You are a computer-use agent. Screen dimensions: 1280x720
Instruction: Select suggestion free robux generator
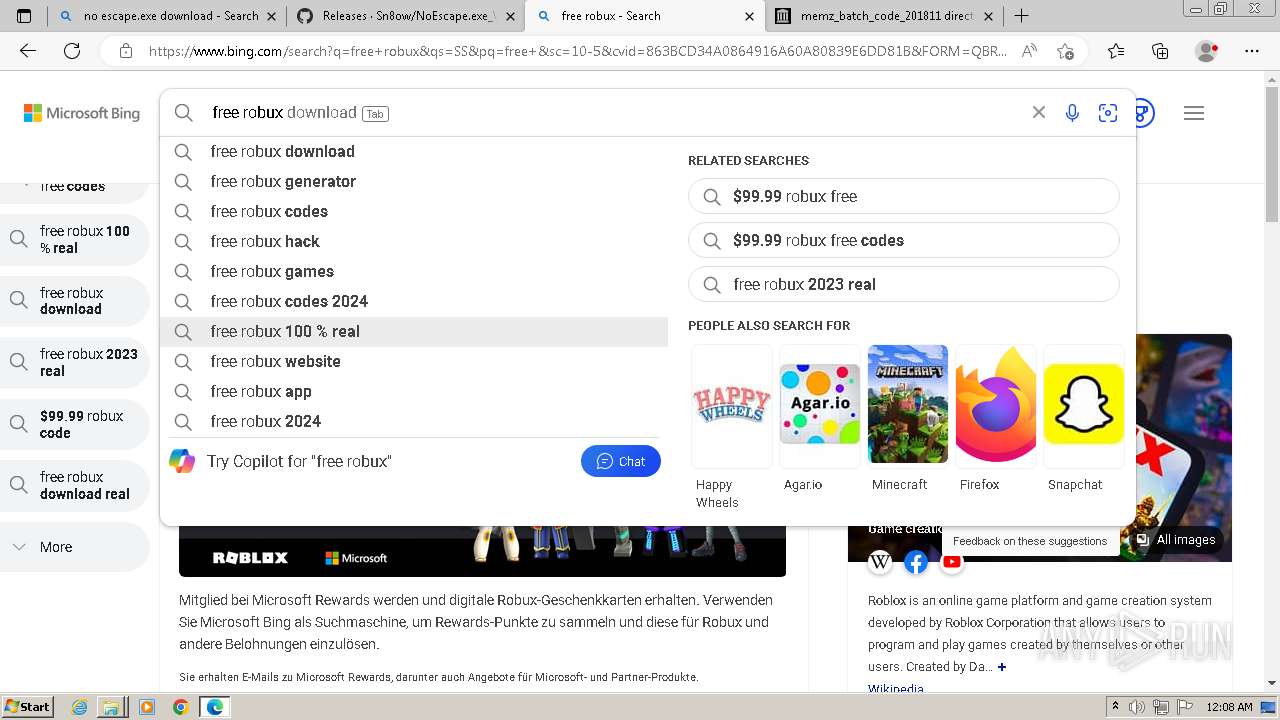pos(414,182)
